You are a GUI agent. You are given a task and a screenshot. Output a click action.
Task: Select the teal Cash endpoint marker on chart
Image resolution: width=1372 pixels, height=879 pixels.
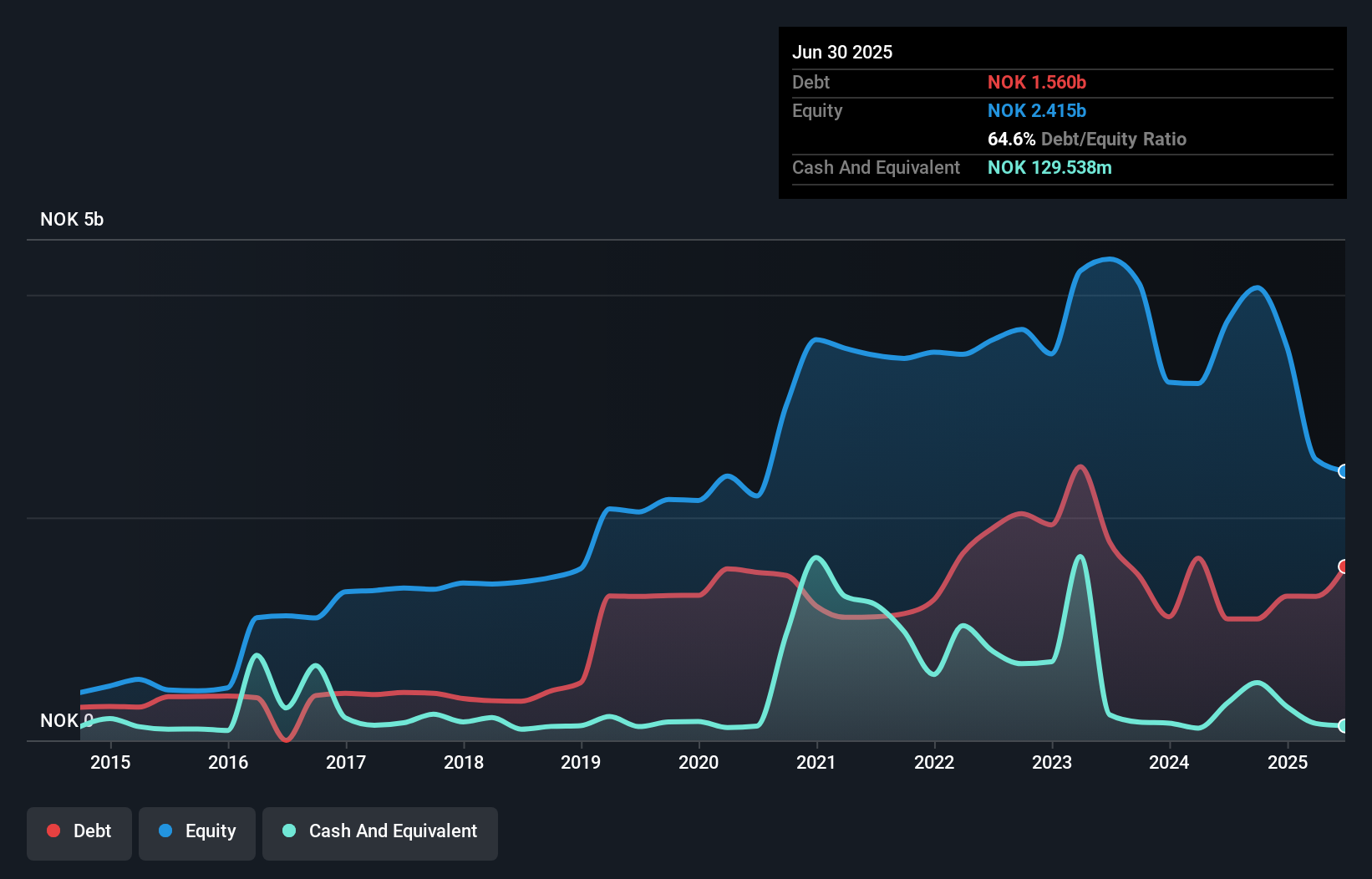pyautogui.click(x=1344, y=728)
